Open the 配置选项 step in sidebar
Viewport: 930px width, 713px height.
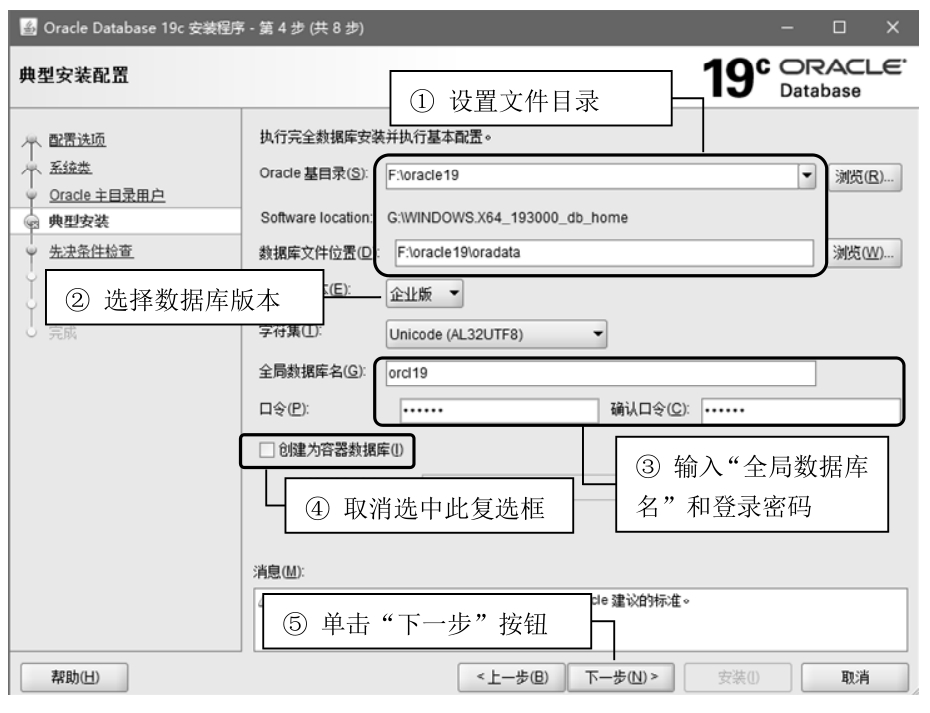click(77, 140)
